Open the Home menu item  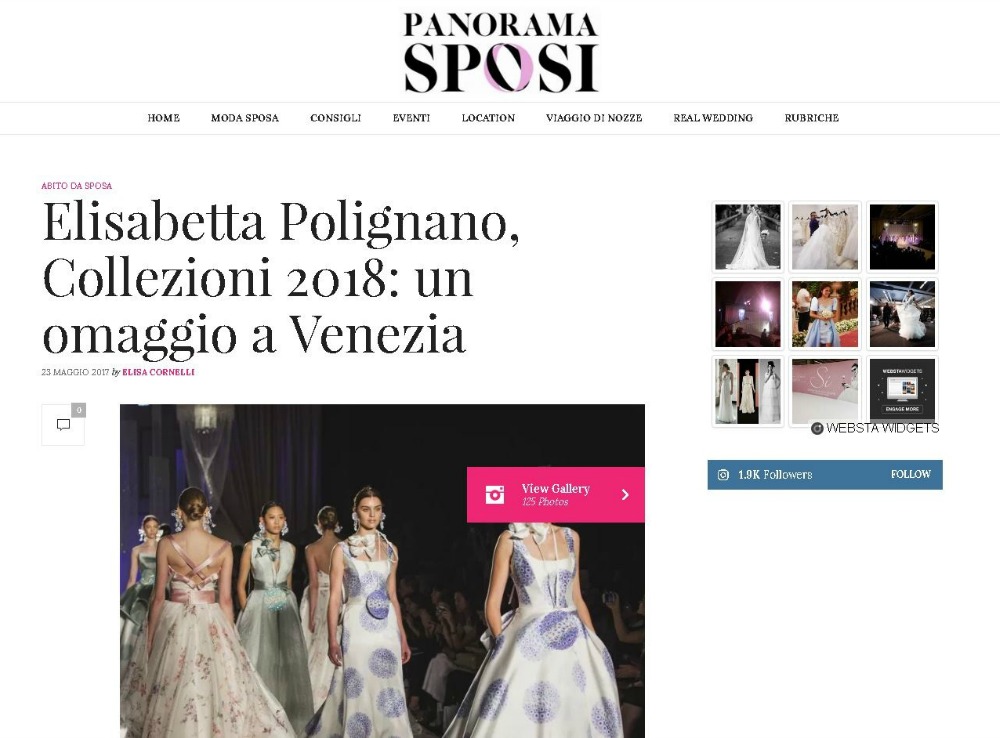[164, 118]
